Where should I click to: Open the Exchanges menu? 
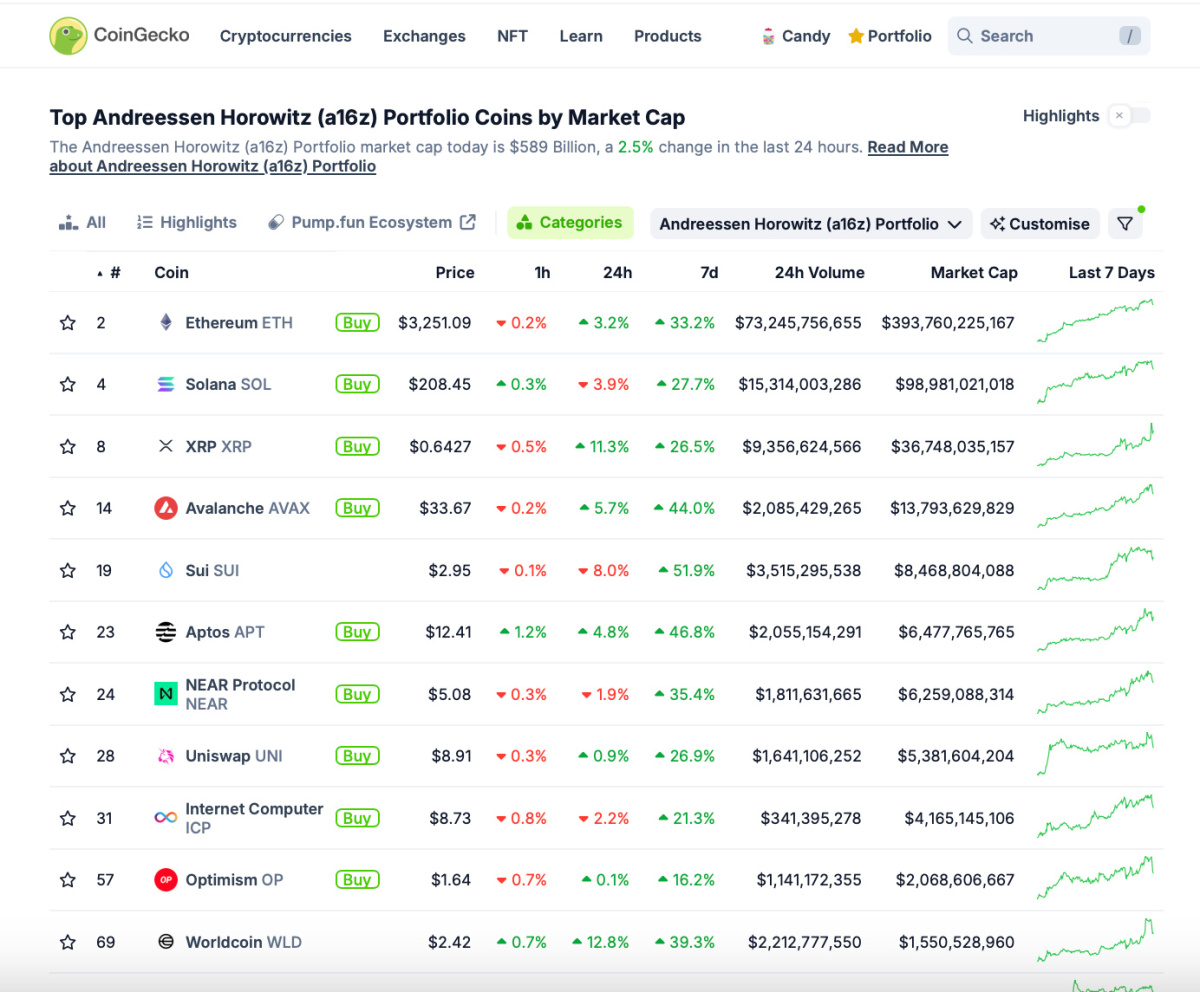point(424,36)
